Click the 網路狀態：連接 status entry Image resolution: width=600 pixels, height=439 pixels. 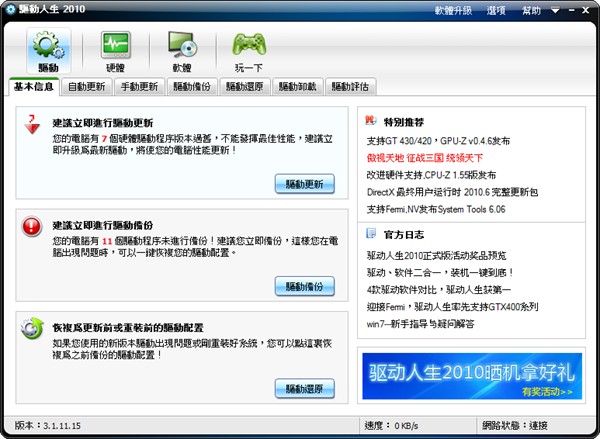(515, 426)
